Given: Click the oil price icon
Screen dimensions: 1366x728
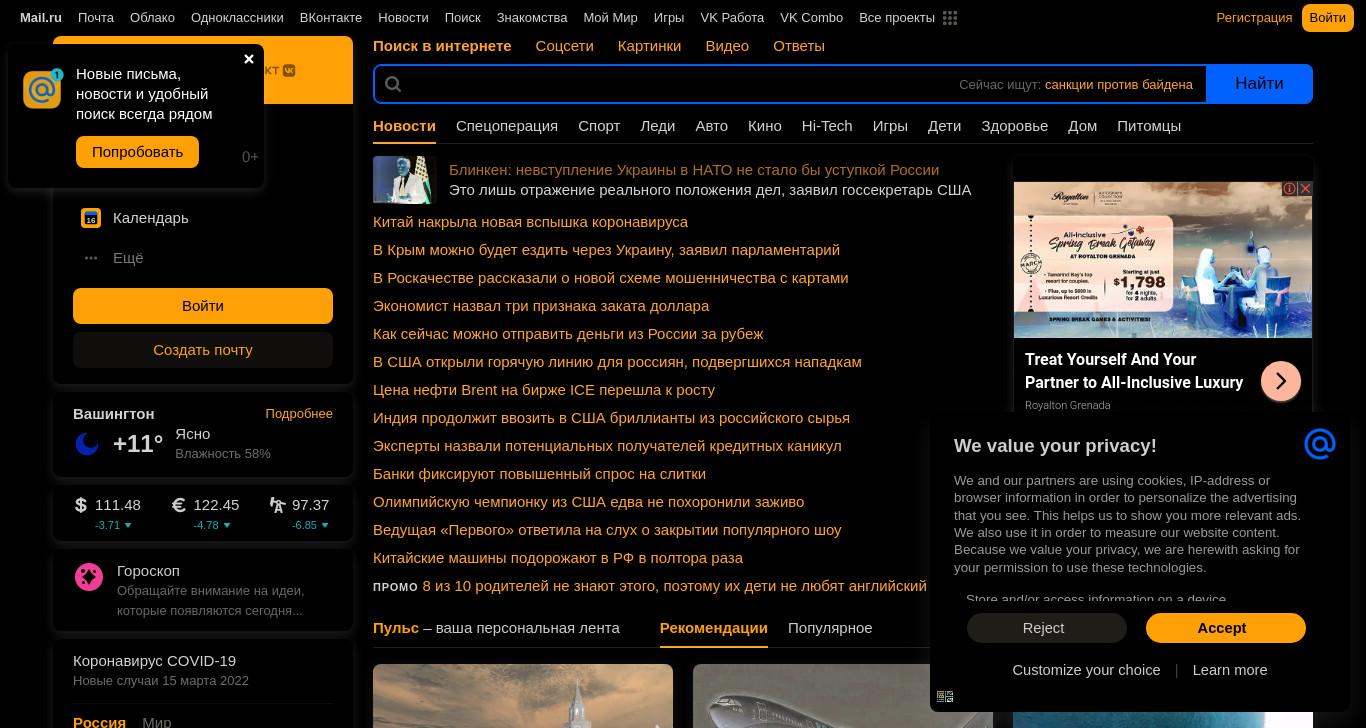Looking at the screenshot, I should (x=277, y=505).
